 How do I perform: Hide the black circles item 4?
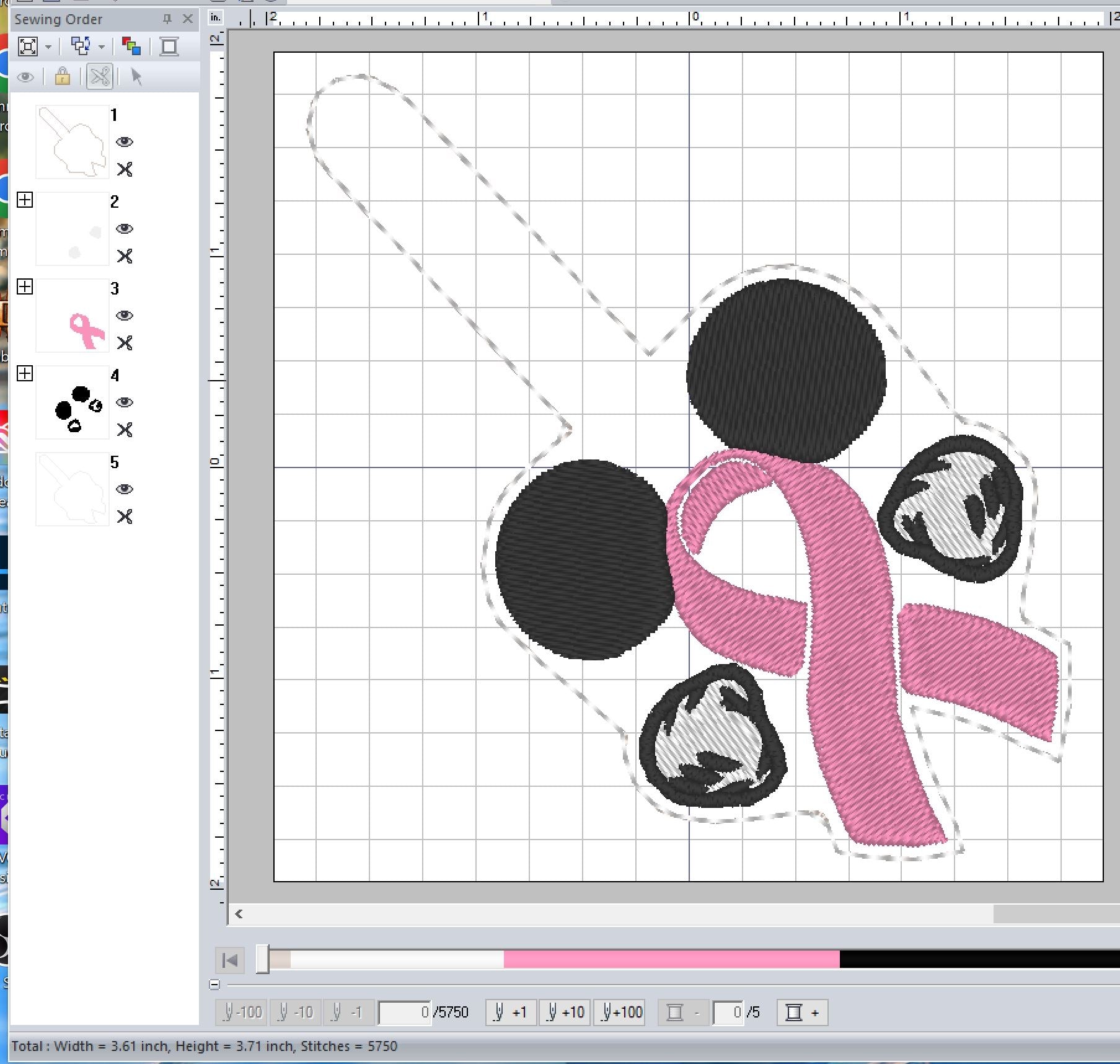click(125, 402)
